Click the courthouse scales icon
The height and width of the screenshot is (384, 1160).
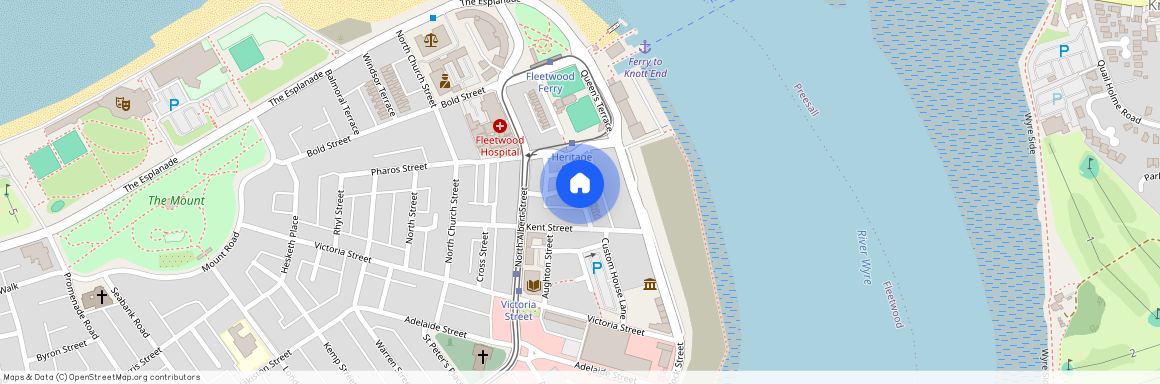pos(431,40)
